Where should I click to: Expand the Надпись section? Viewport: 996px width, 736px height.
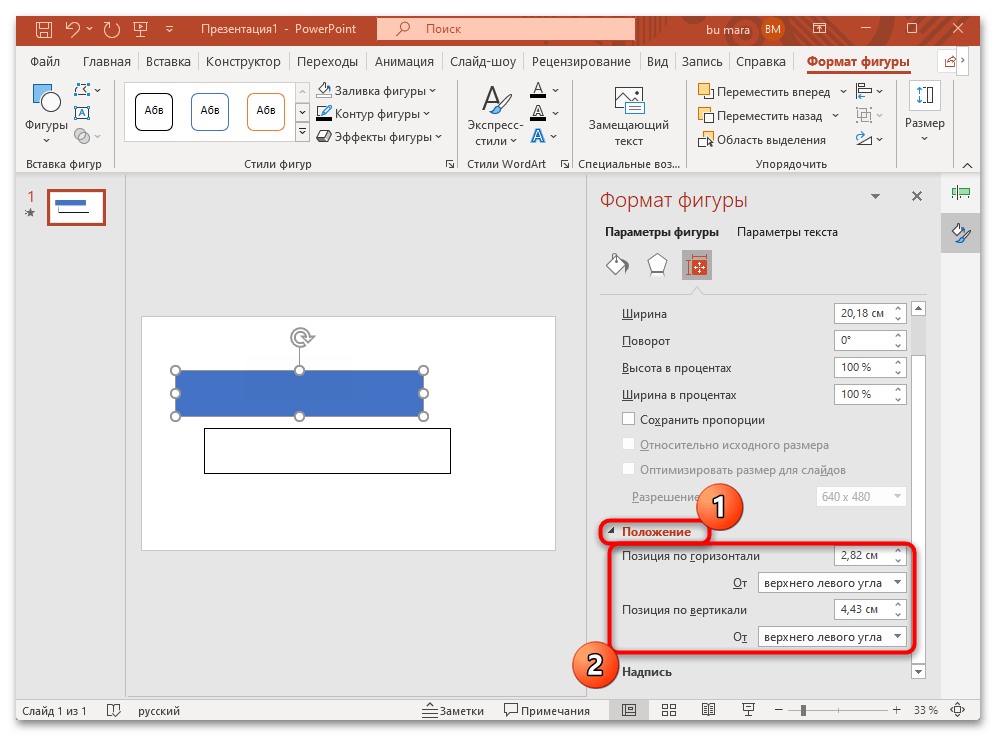[646, 671]
